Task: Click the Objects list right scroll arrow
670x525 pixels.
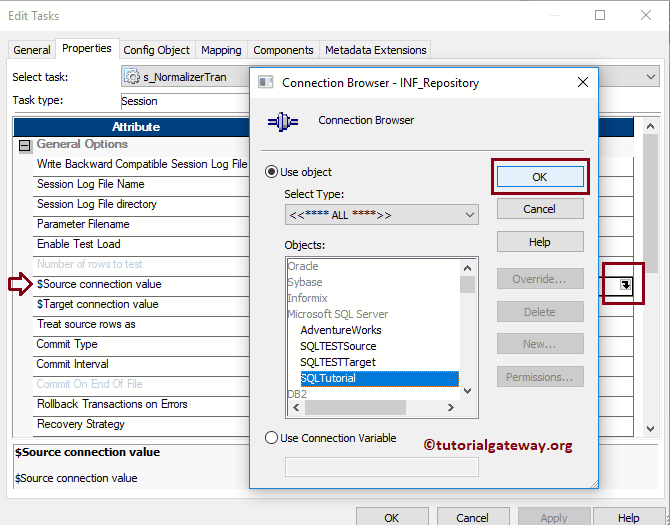Action: pyautogui.click(x=450, y=408)
